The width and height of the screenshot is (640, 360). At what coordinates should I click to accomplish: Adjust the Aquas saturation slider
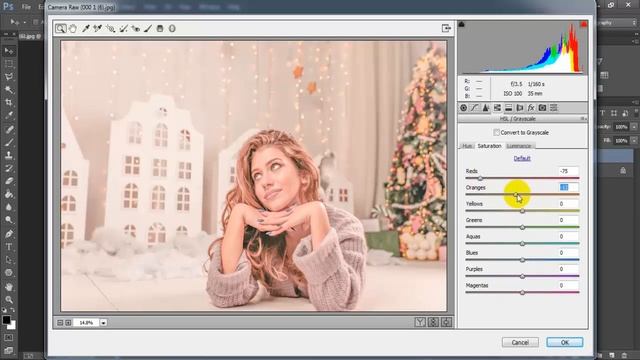tap(522, 244)
